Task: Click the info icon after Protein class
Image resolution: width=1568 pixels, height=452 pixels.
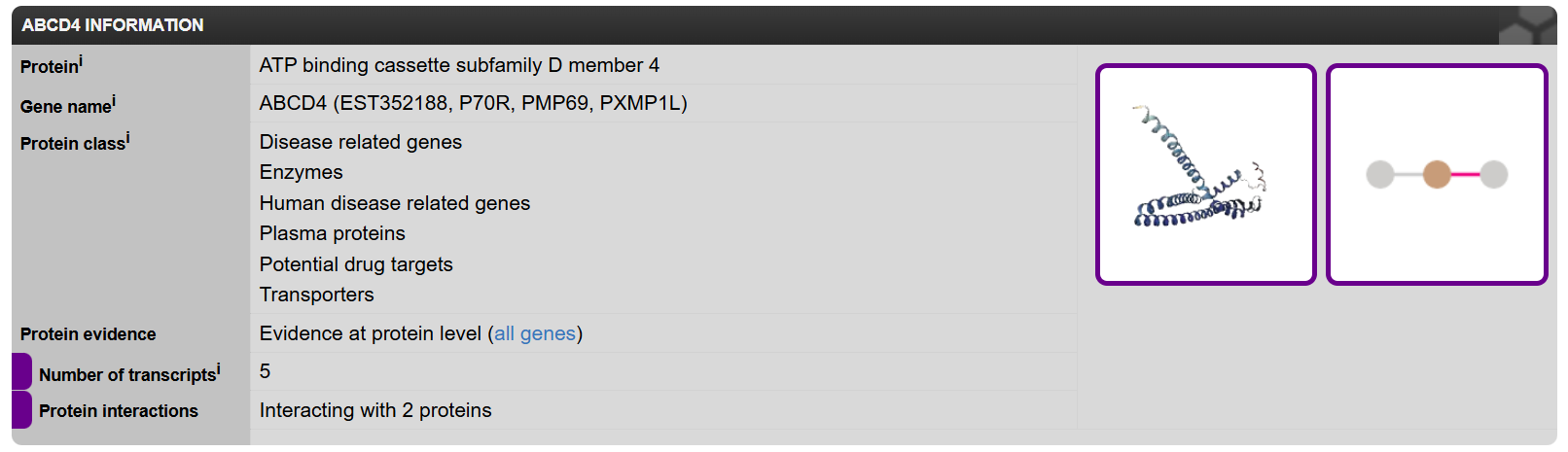Action: click(x=128, y=139)
